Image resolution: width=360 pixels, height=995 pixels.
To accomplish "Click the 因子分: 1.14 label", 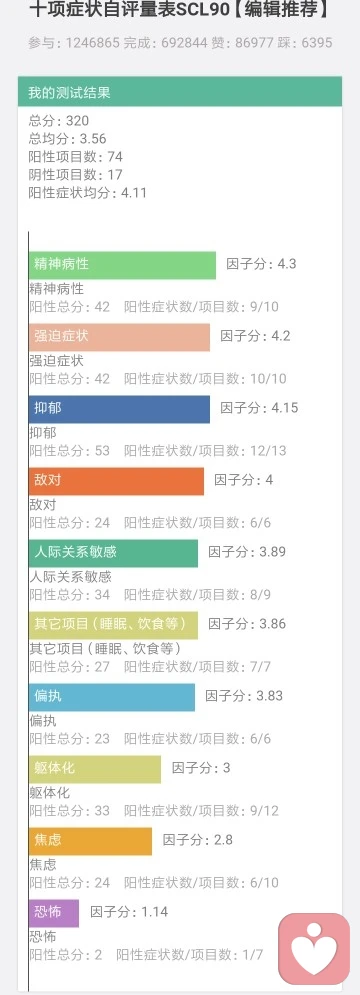I will point(129,912).
